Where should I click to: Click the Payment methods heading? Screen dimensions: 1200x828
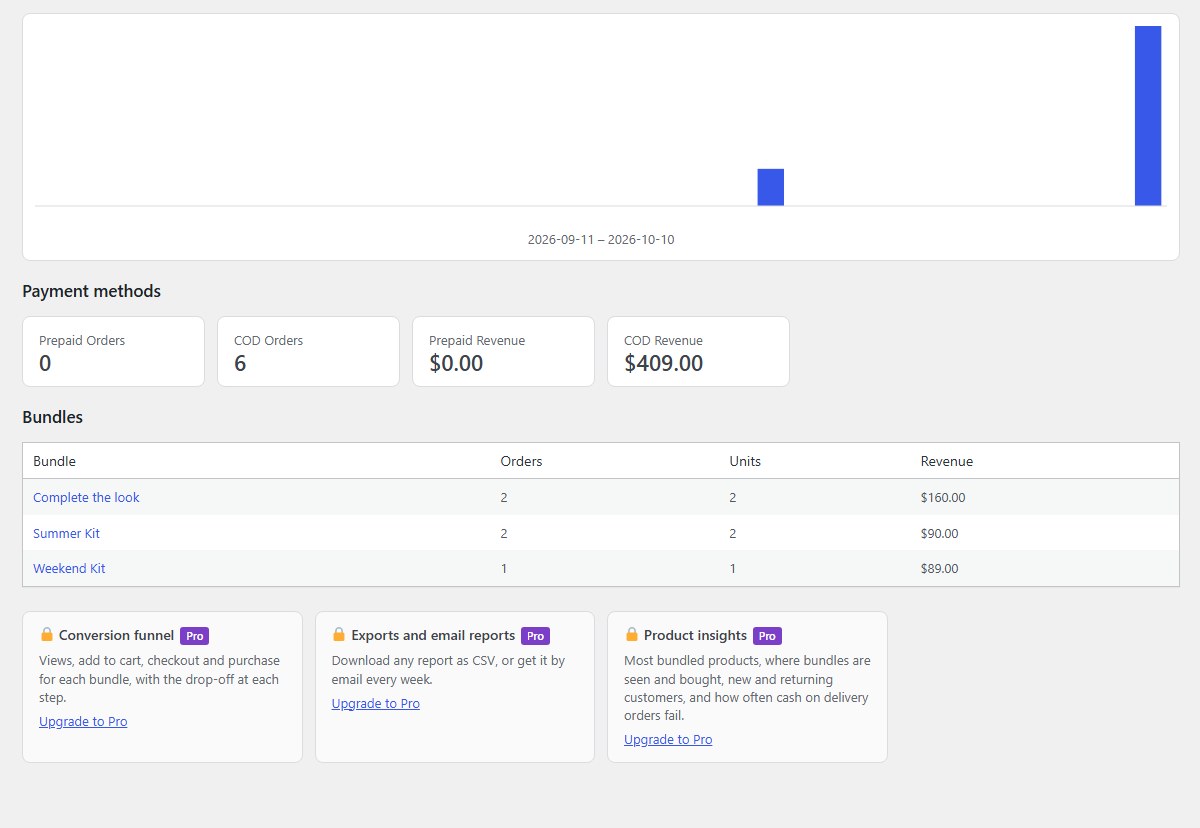(x=91, y=291)
